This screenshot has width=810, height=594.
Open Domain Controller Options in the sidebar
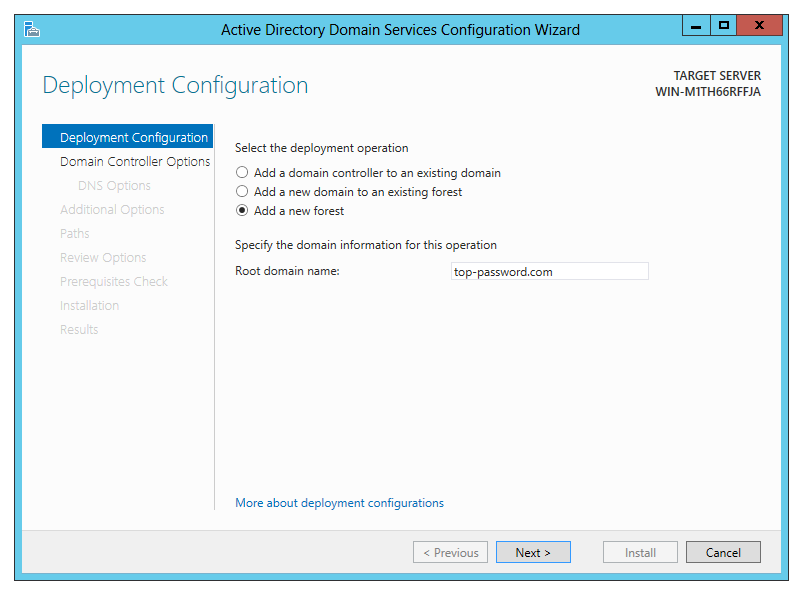click(135, 162)
